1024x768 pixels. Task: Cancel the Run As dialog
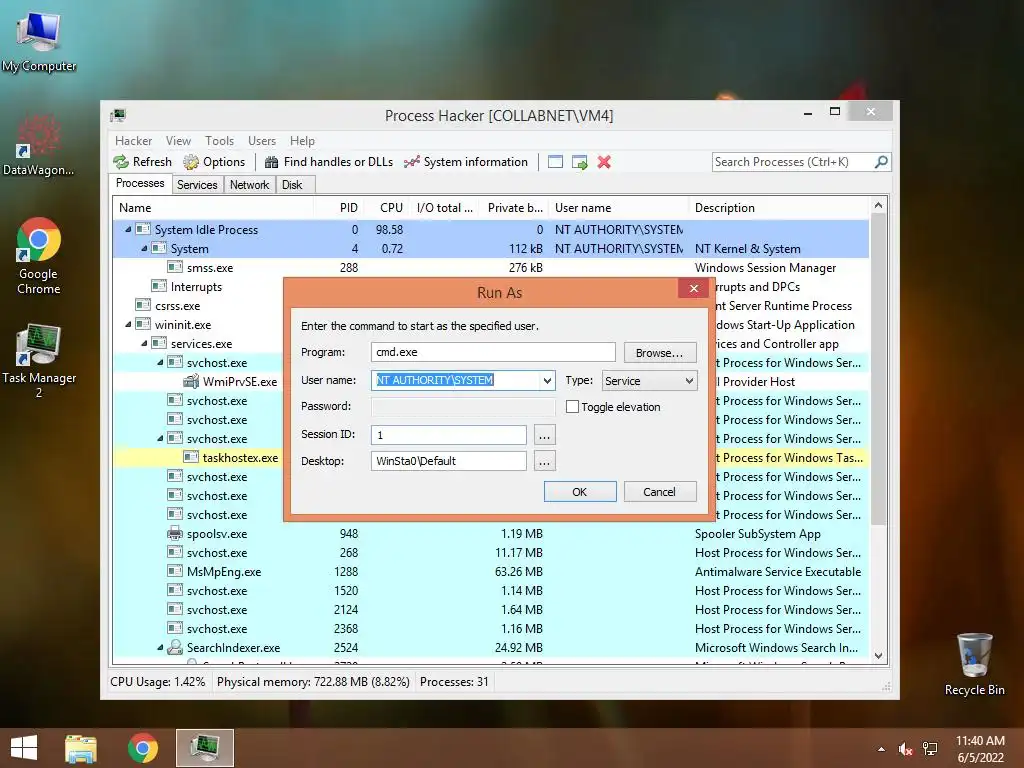pyautogui.click(x=660, y=492)
